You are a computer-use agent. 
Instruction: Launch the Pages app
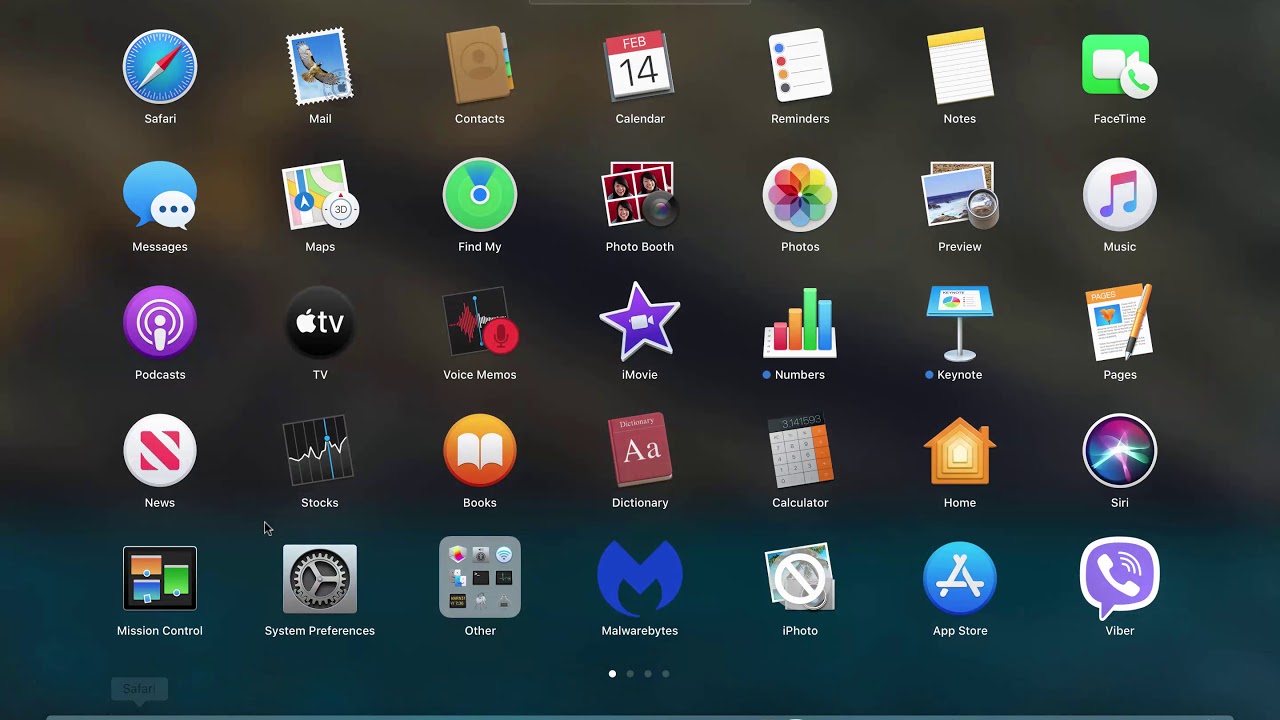coord(1120,323)
